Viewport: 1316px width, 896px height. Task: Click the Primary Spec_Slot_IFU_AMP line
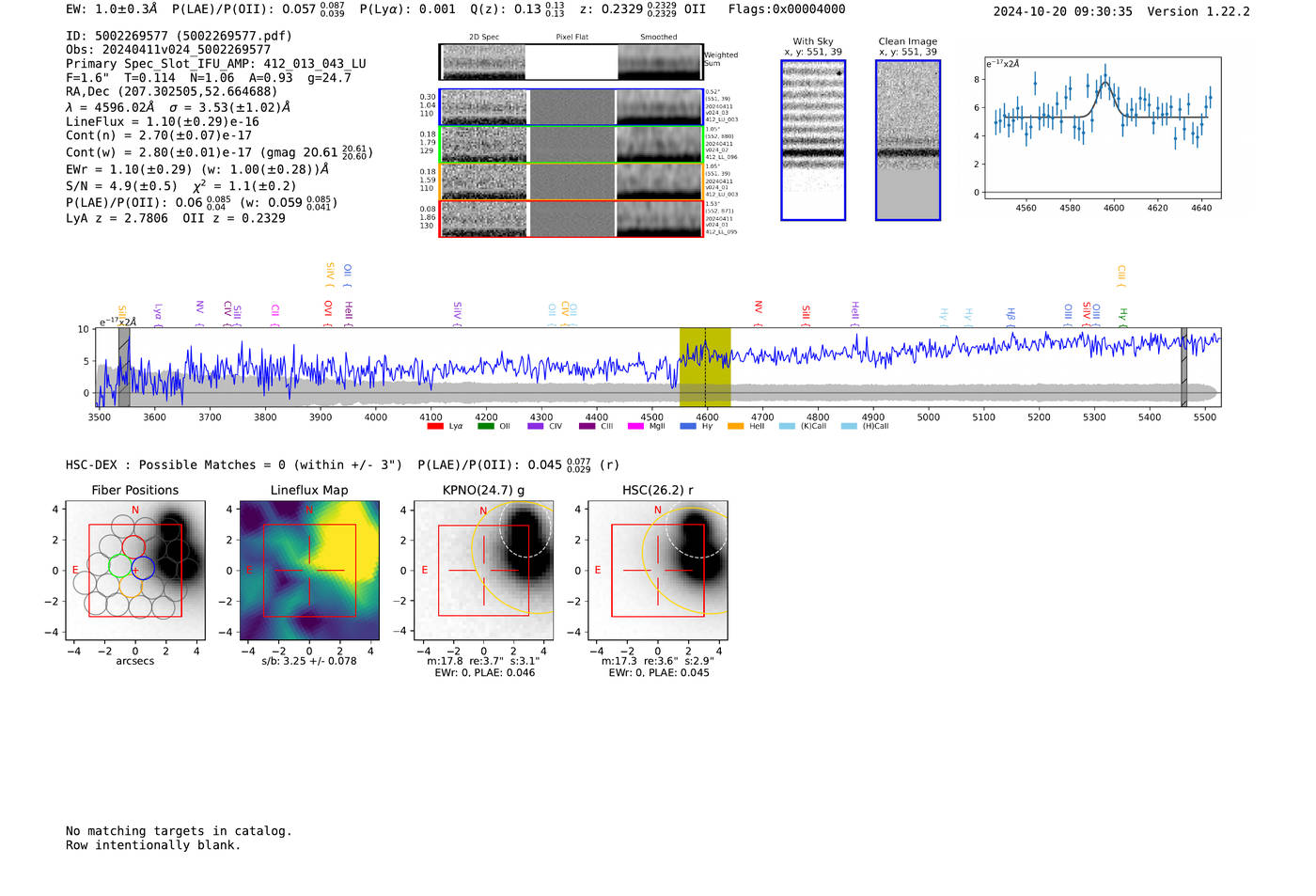coord(216,64)
